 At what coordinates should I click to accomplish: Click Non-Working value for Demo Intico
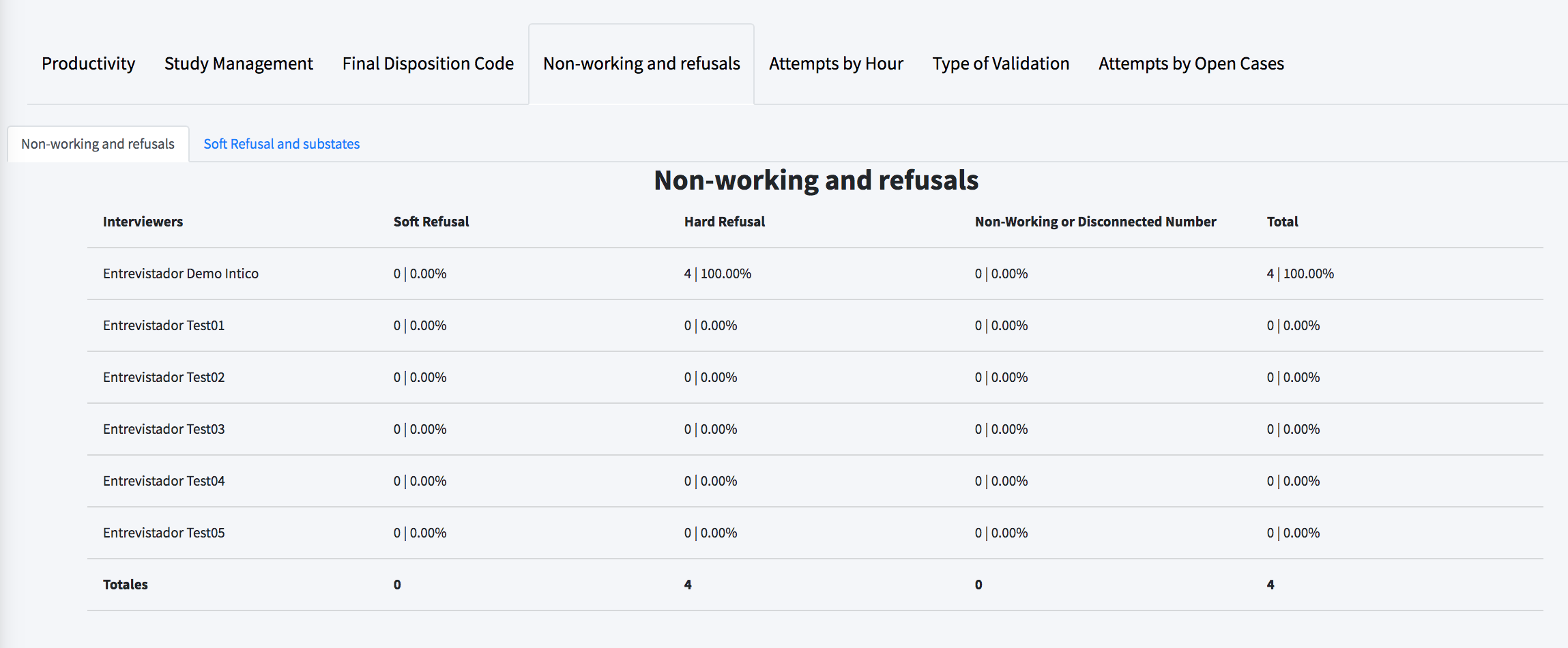pyautogui.click(x=1001, y=274)
